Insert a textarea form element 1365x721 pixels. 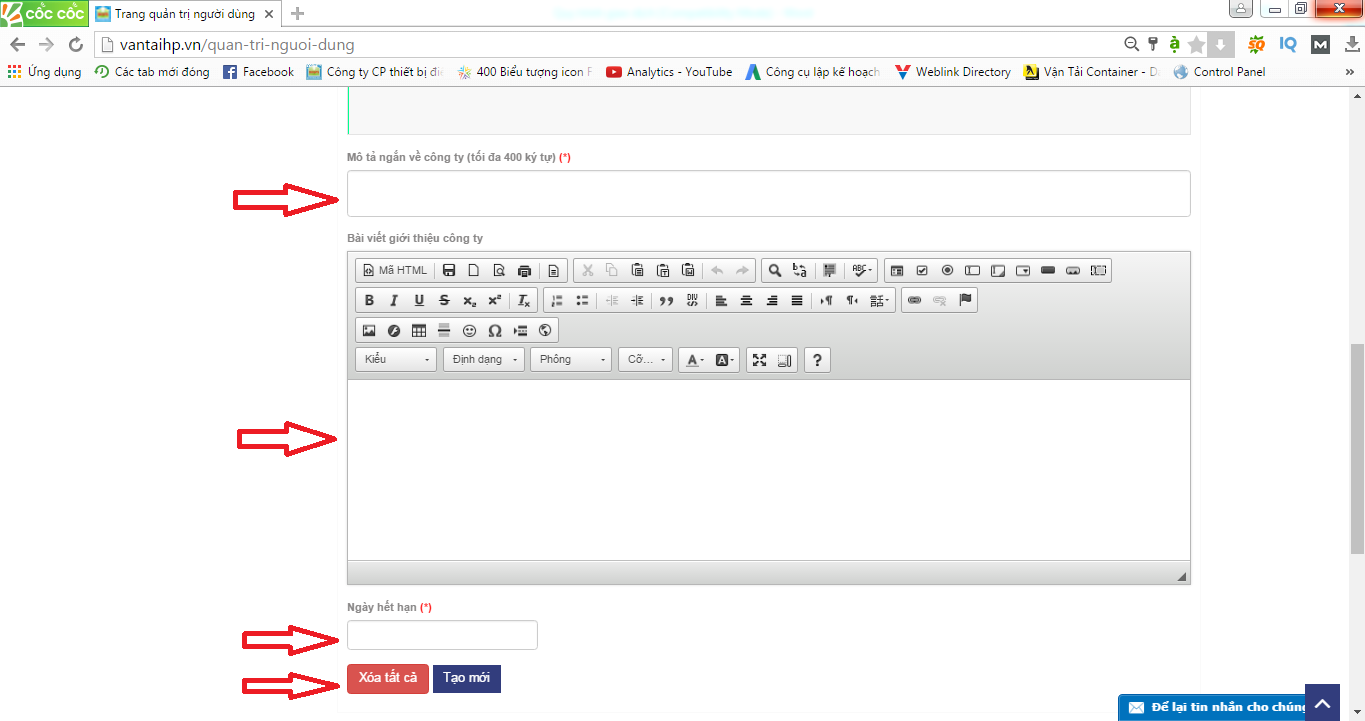point(998,271)
